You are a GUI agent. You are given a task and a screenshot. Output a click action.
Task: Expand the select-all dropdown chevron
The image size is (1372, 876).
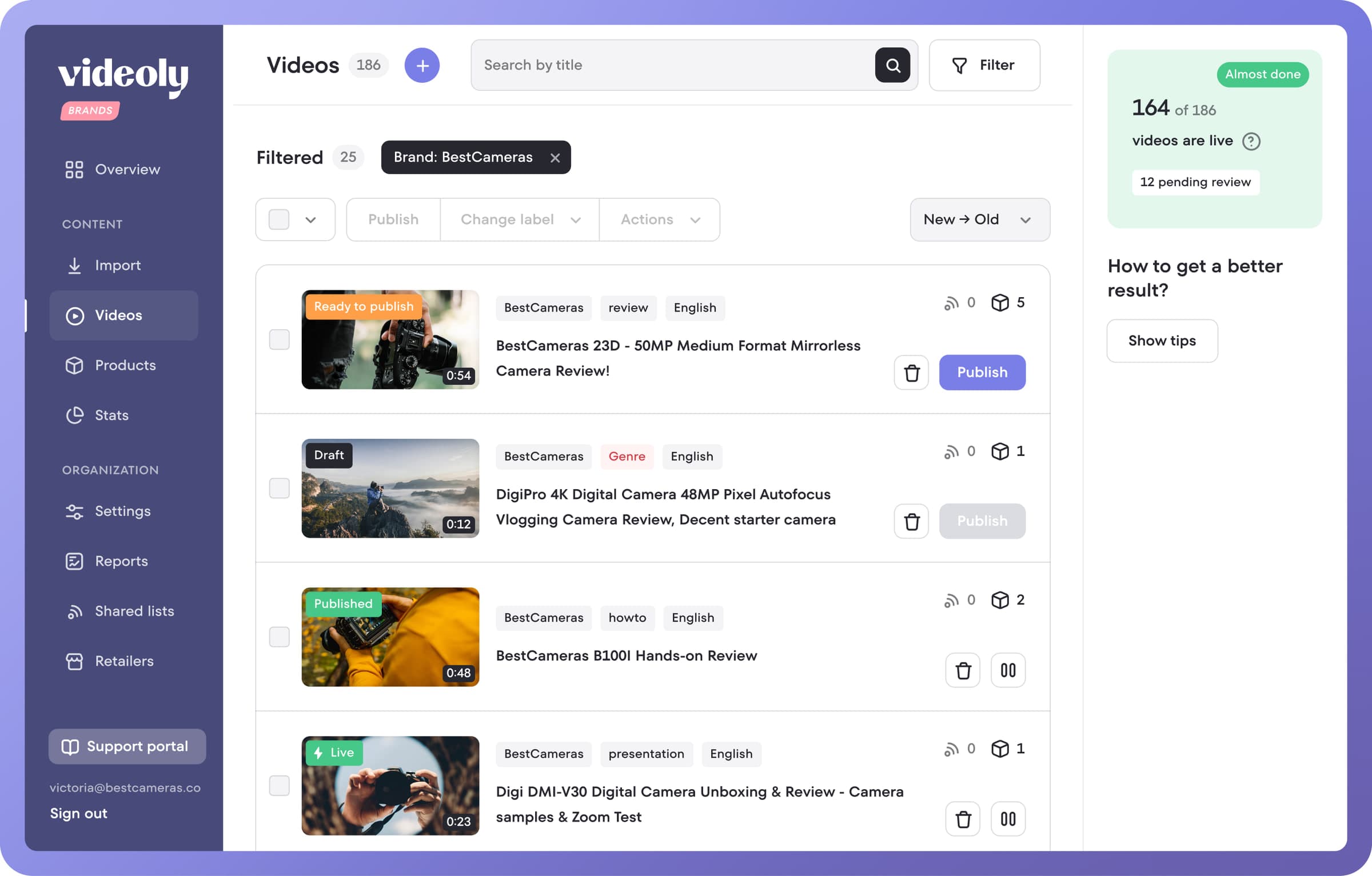tap(310, 221)
